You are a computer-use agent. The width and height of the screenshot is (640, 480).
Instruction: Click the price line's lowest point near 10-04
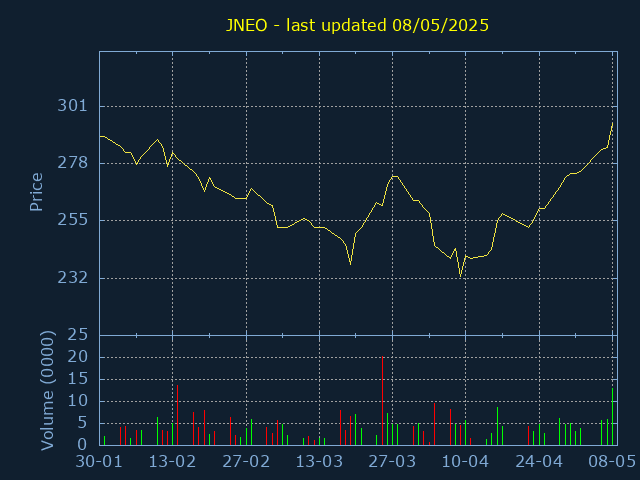click(x=460, y=277)
